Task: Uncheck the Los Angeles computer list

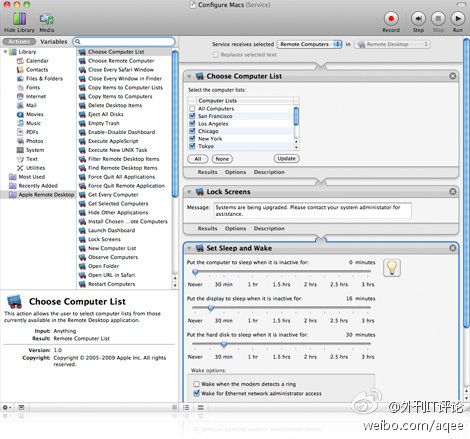Action: click(x=192, y=124)
